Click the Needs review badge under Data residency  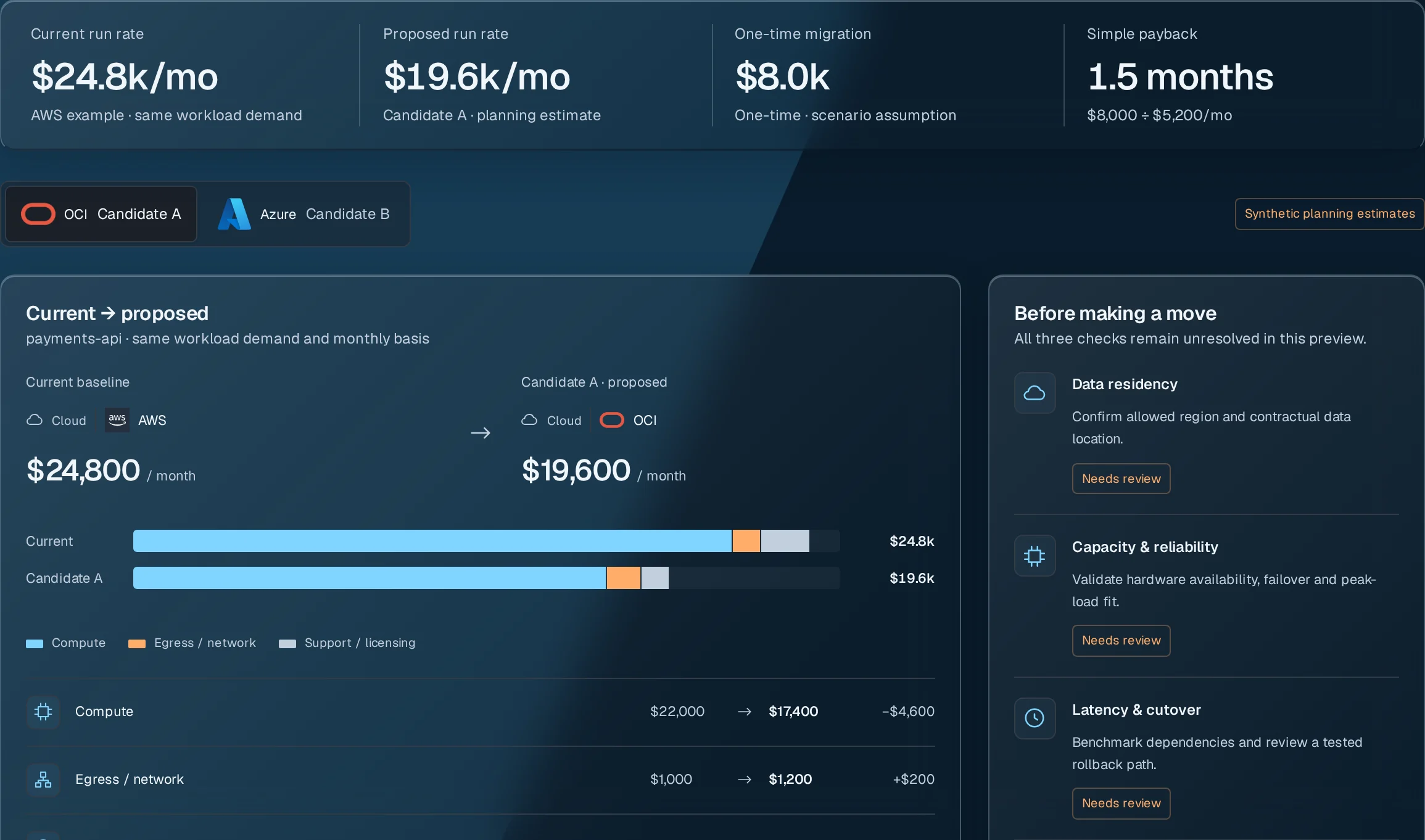pyautogui.click(x=1121, y=479)
